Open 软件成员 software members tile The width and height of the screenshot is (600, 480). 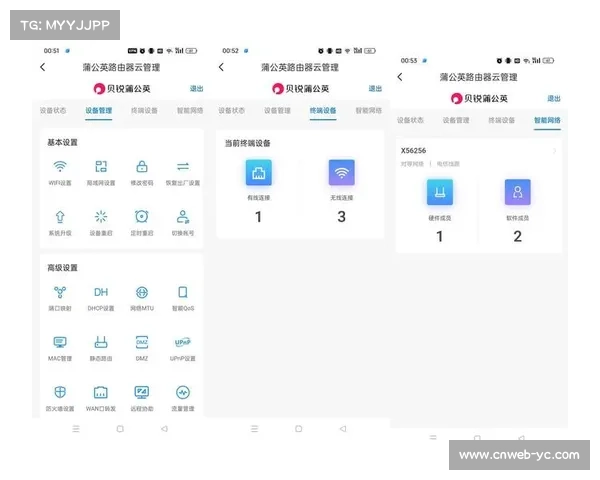click(x=518, y=192)
